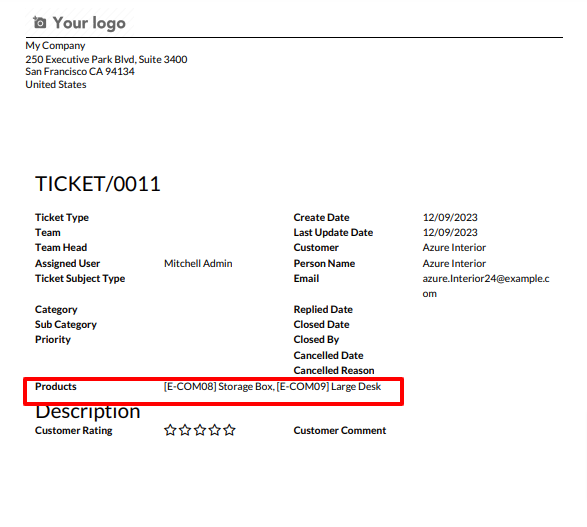Click the Your logo placeholder text

(x=89, y=23)
